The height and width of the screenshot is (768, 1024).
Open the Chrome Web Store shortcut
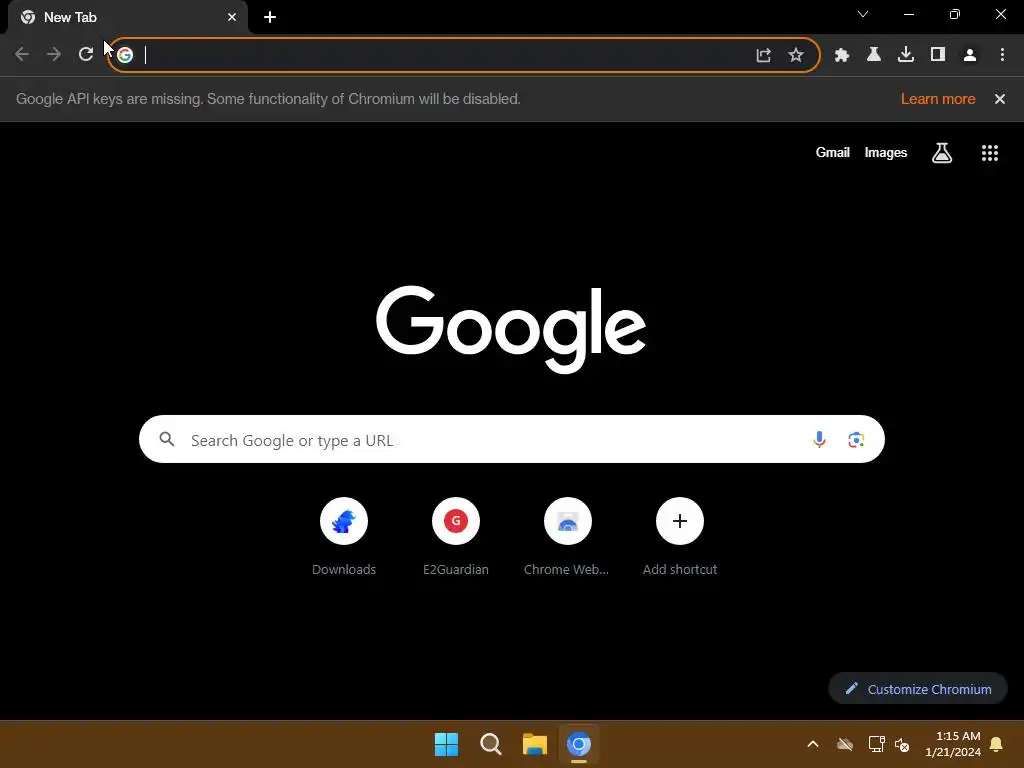568,537
